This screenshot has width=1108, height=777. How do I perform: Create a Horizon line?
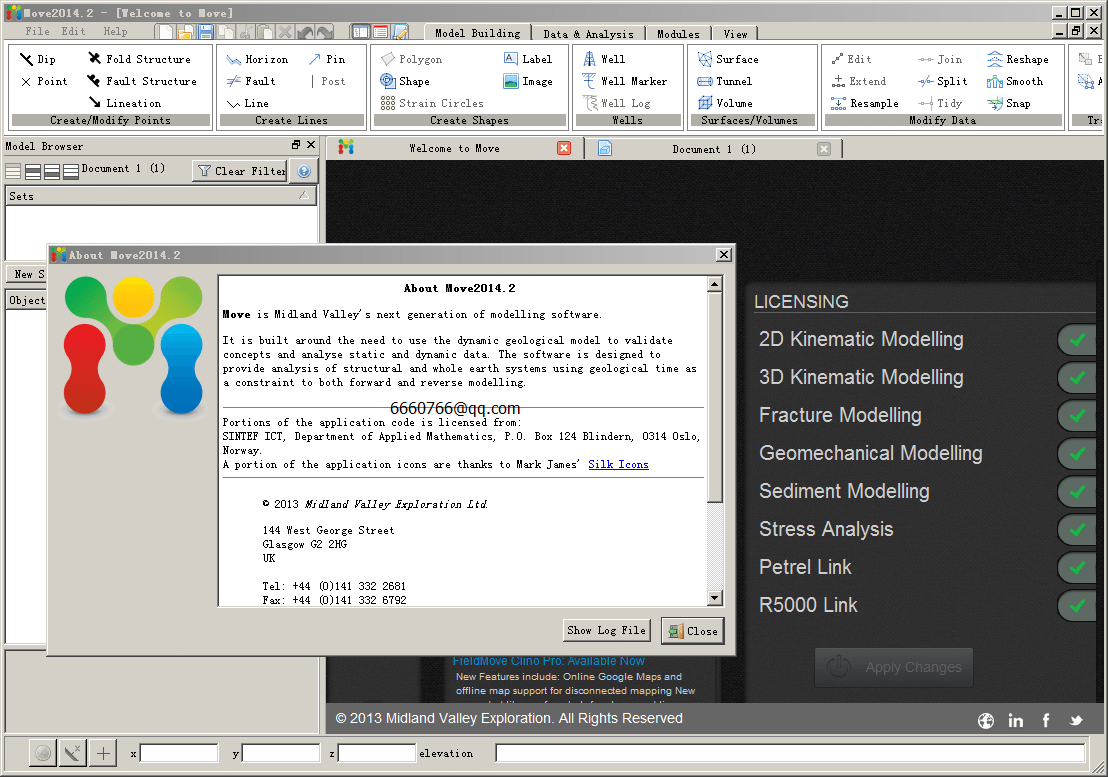coord(257,59)
